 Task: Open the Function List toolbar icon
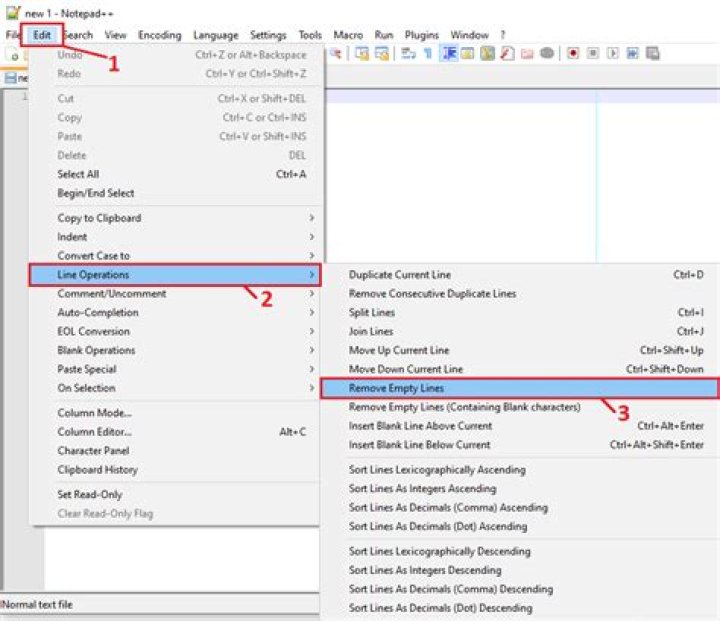pos(507,54)
